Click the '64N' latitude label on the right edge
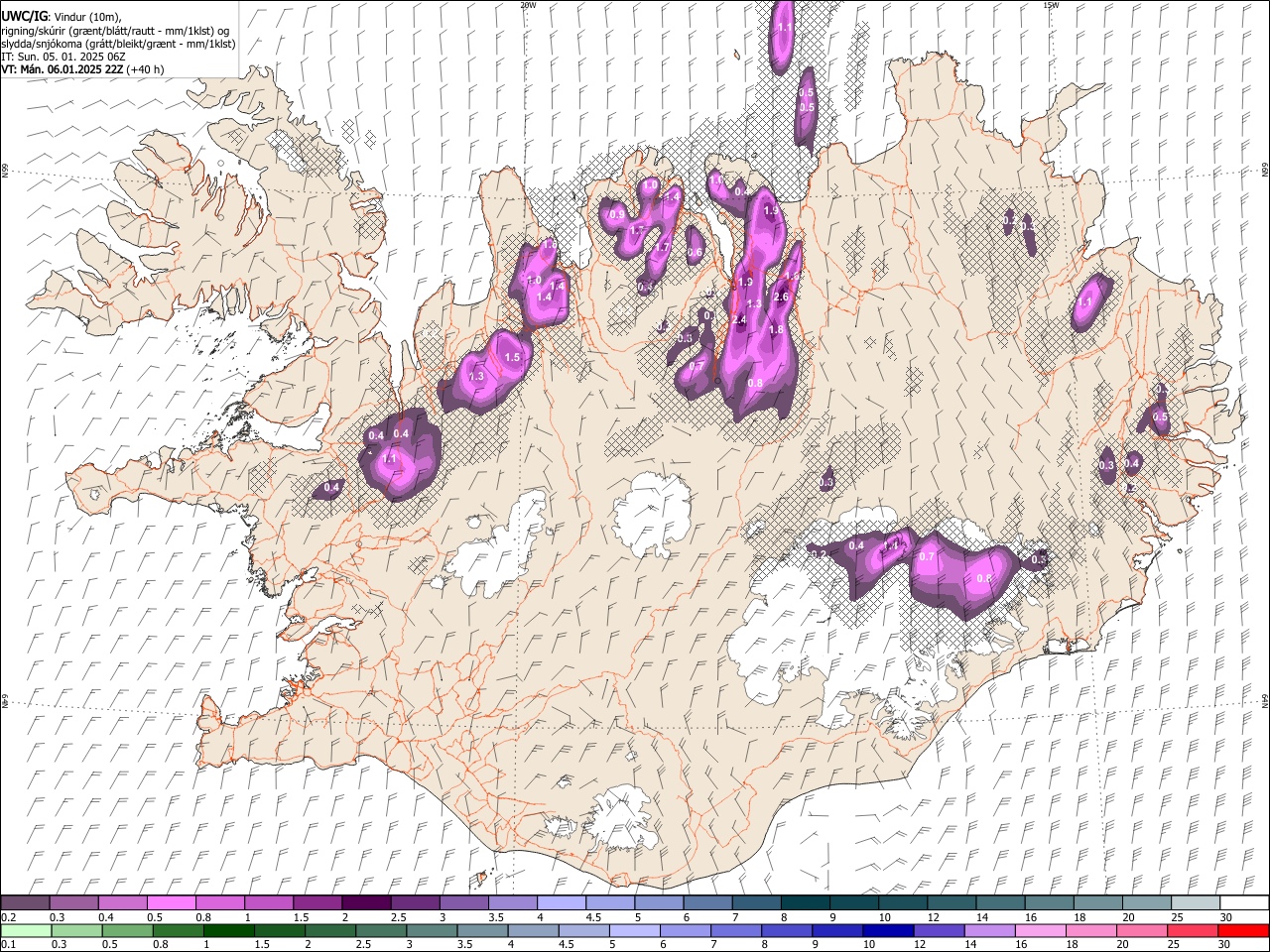Viewport: 1270px width, 952px height. click(1265, 700)
